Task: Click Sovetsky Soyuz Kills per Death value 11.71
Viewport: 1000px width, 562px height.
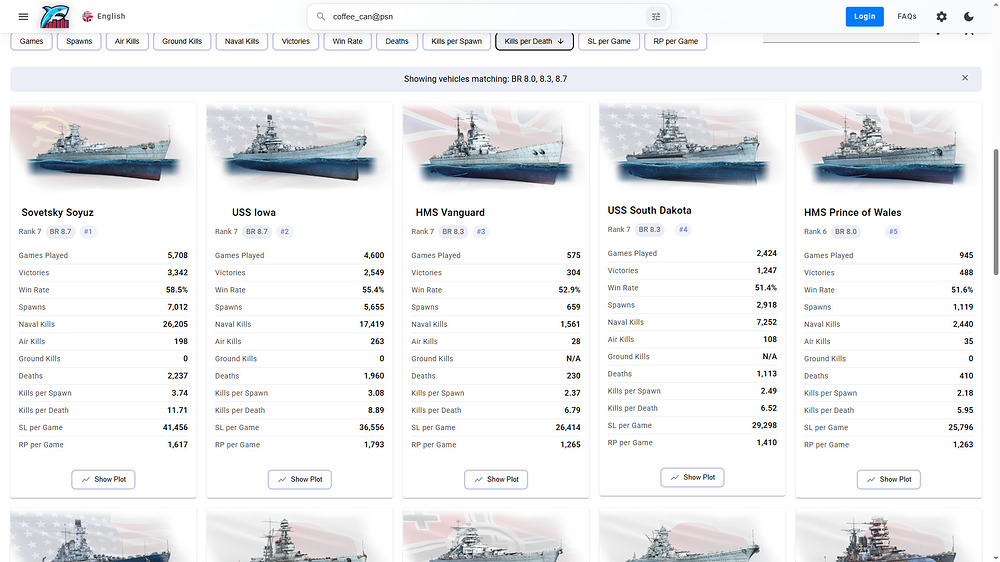Action: click(177, 410)
